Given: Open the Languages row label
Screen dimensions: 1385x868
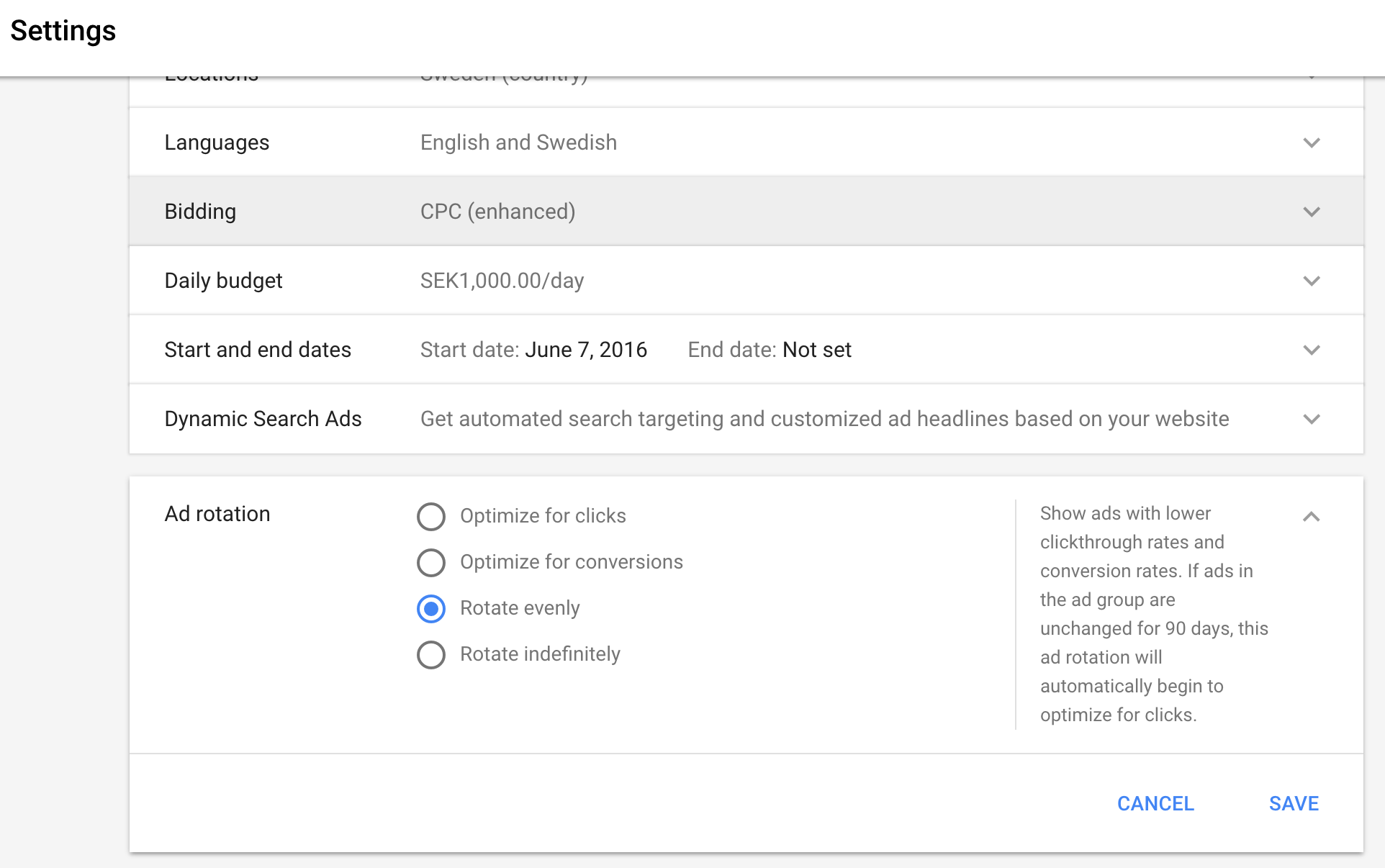Looking at the screenshot, I should click(x=217, y=143).
